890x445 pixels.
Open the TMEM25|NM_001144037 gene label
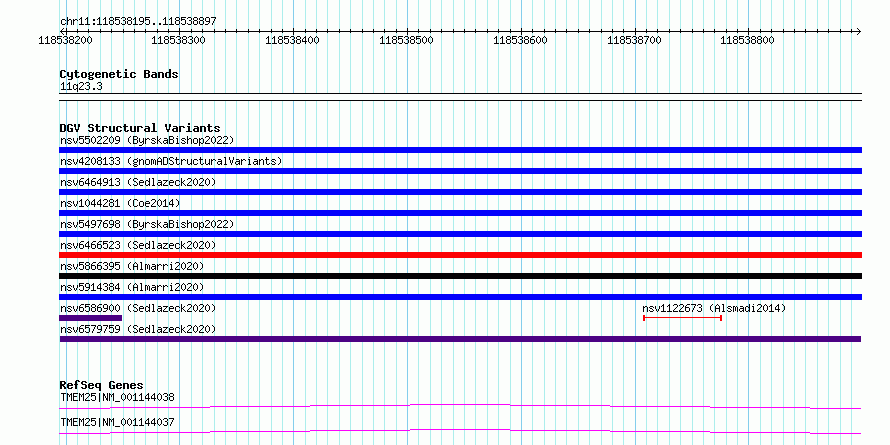click(117, 422)
